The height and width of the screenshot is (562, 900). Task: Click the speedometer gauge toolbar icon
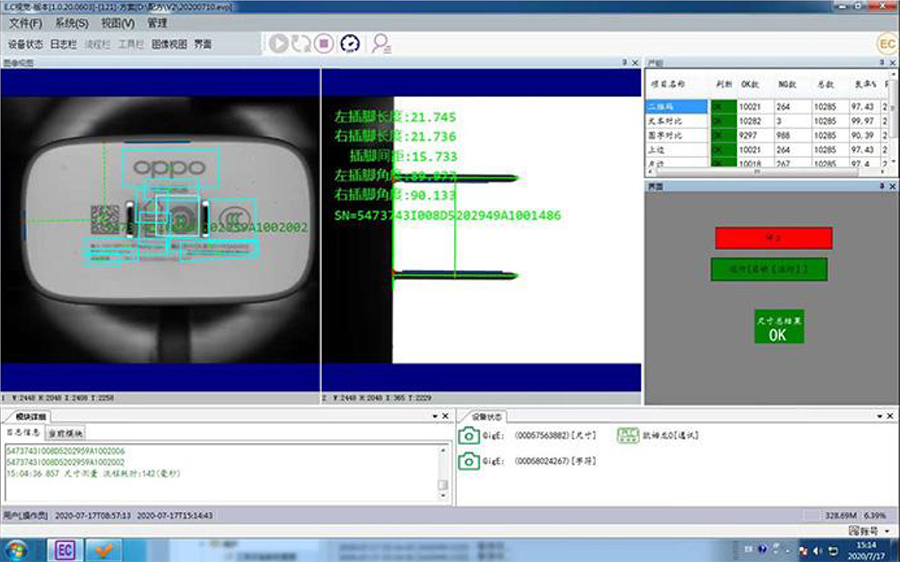(x=350, y=44)
